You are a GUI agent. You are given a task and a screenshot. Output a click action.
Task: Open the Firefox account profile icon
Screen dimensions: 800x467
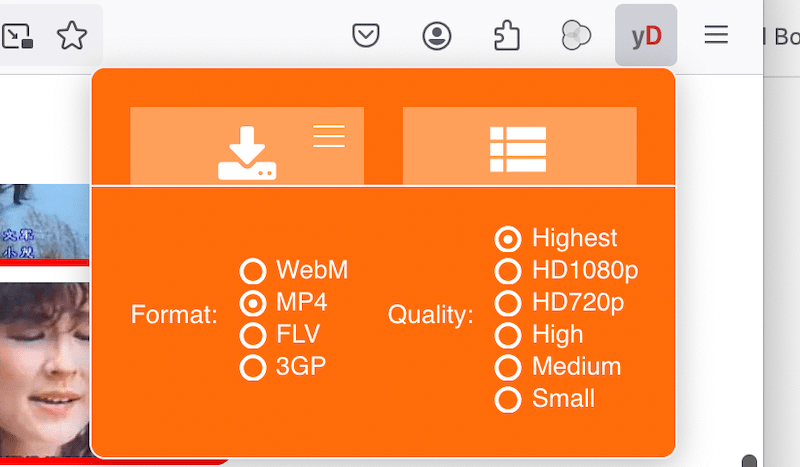point(437,36)
